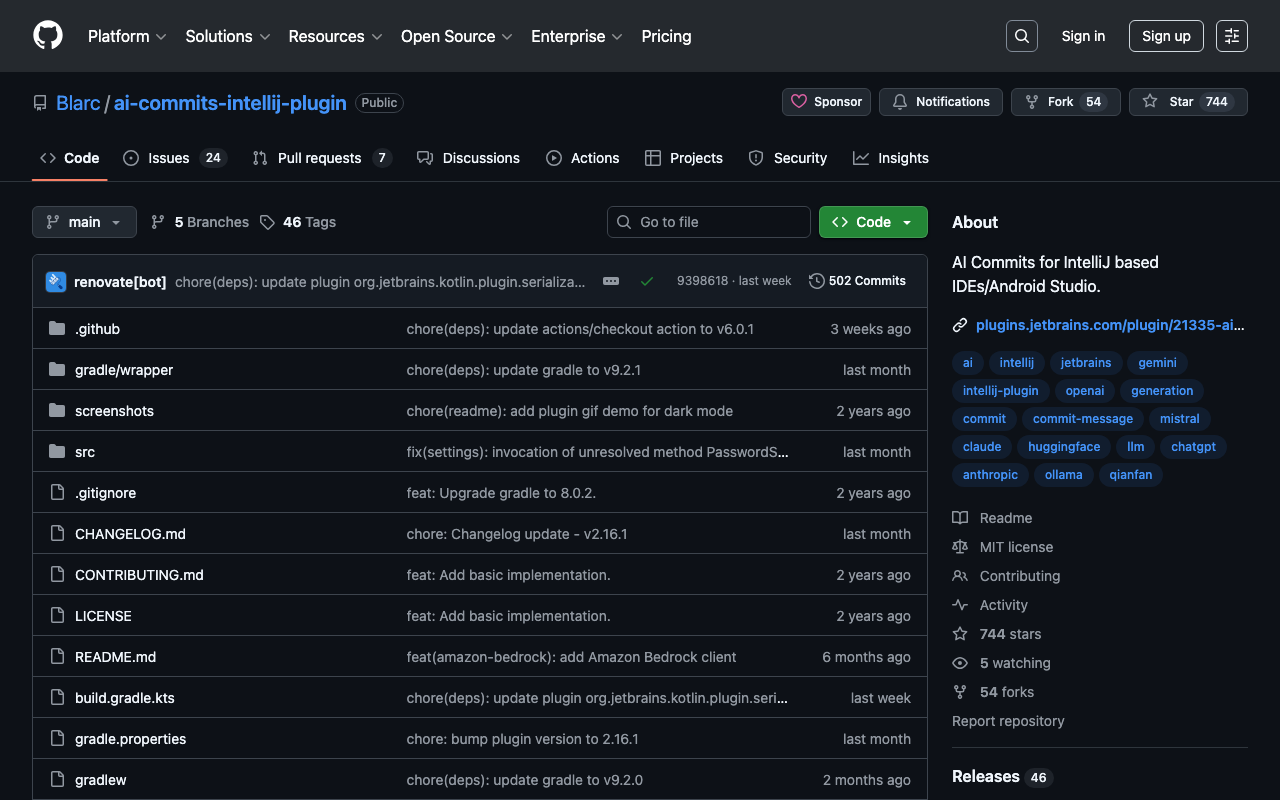
Task: Expand the Platform menu in header
Action: (x=126, y=36)
